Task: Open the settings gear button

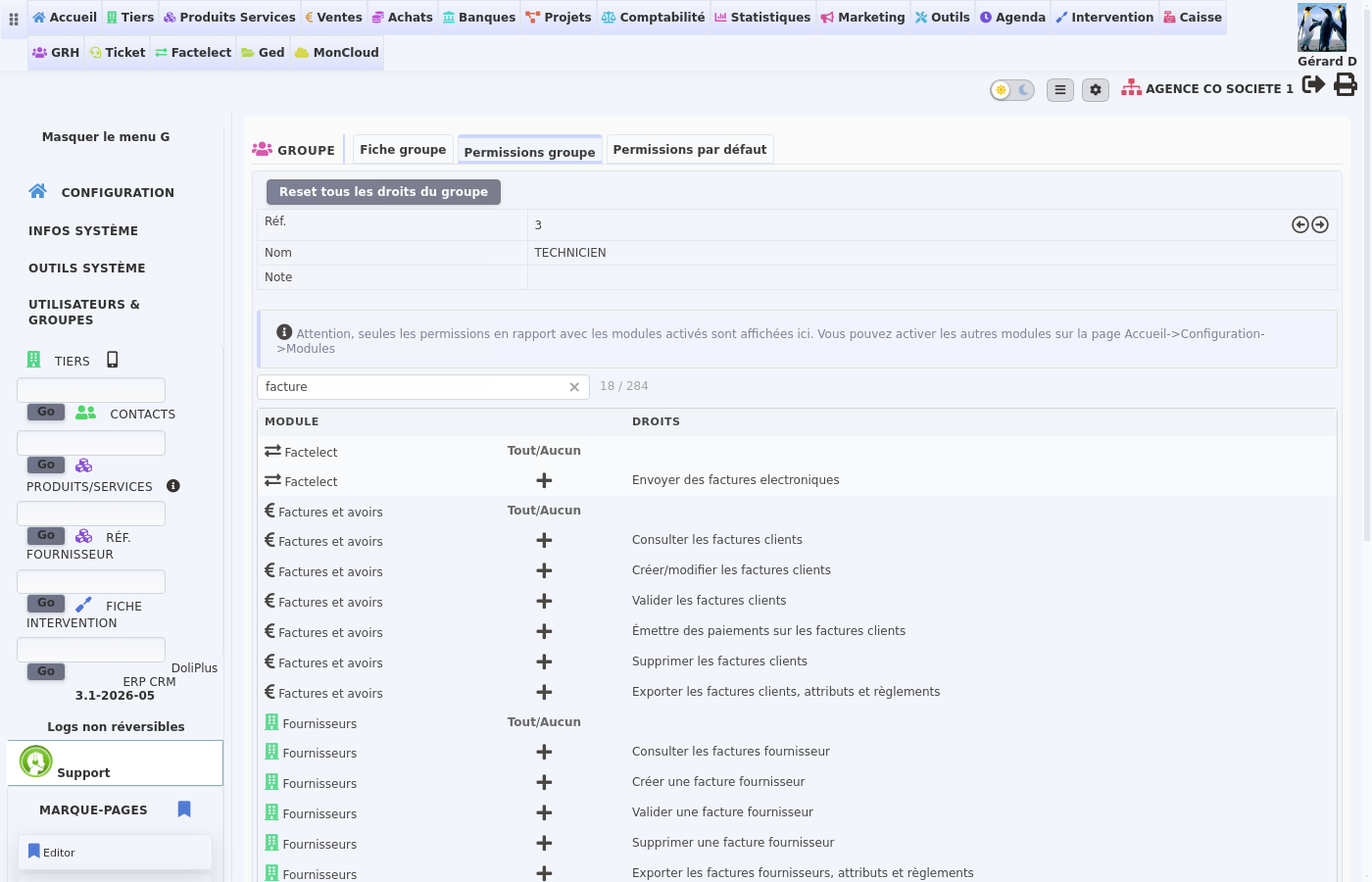Action: coord(1096,90)
